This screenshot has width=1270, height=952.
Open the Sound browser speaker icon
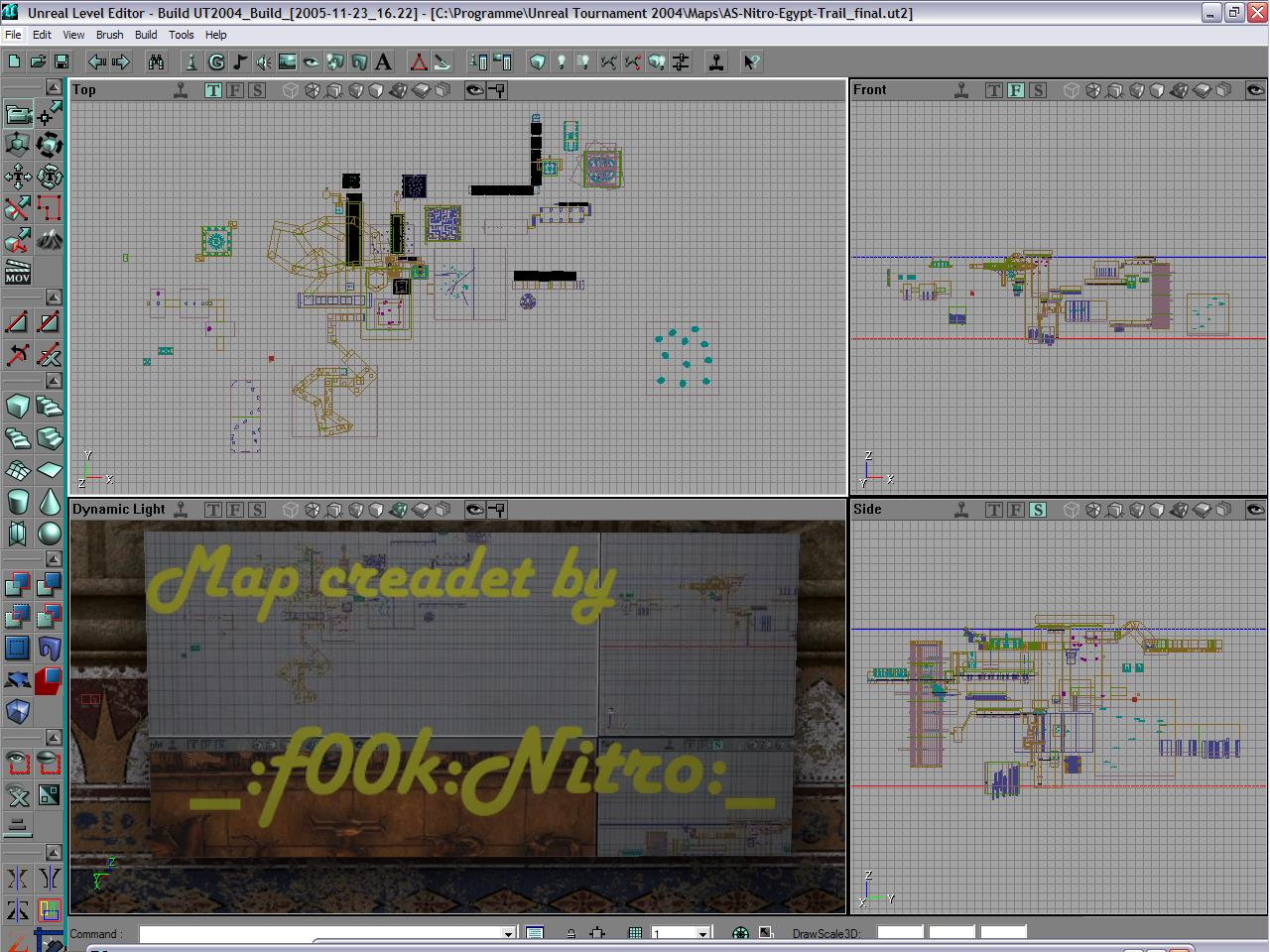point(264,61)
